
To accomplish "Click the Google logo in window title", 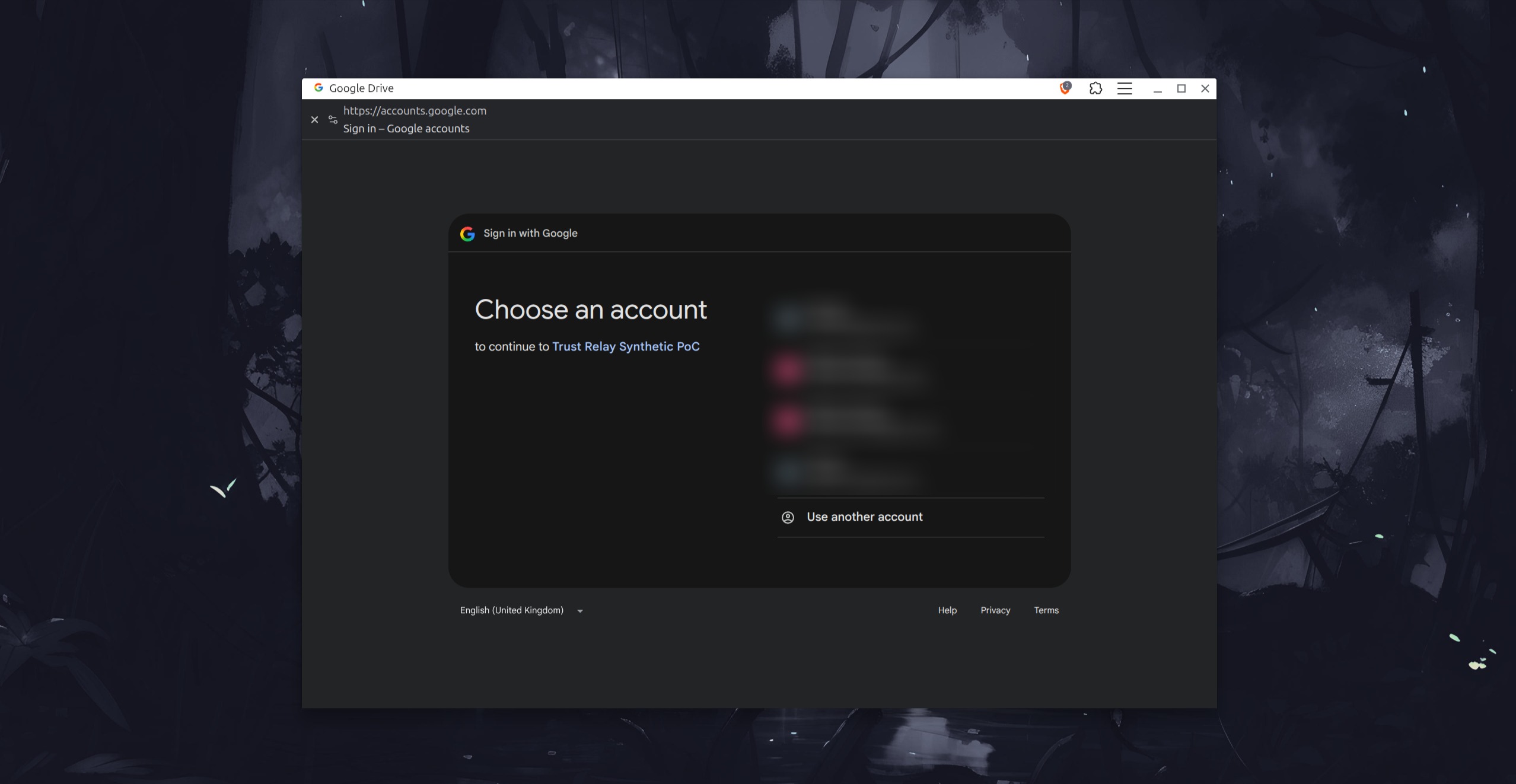I will click(319, 88).
